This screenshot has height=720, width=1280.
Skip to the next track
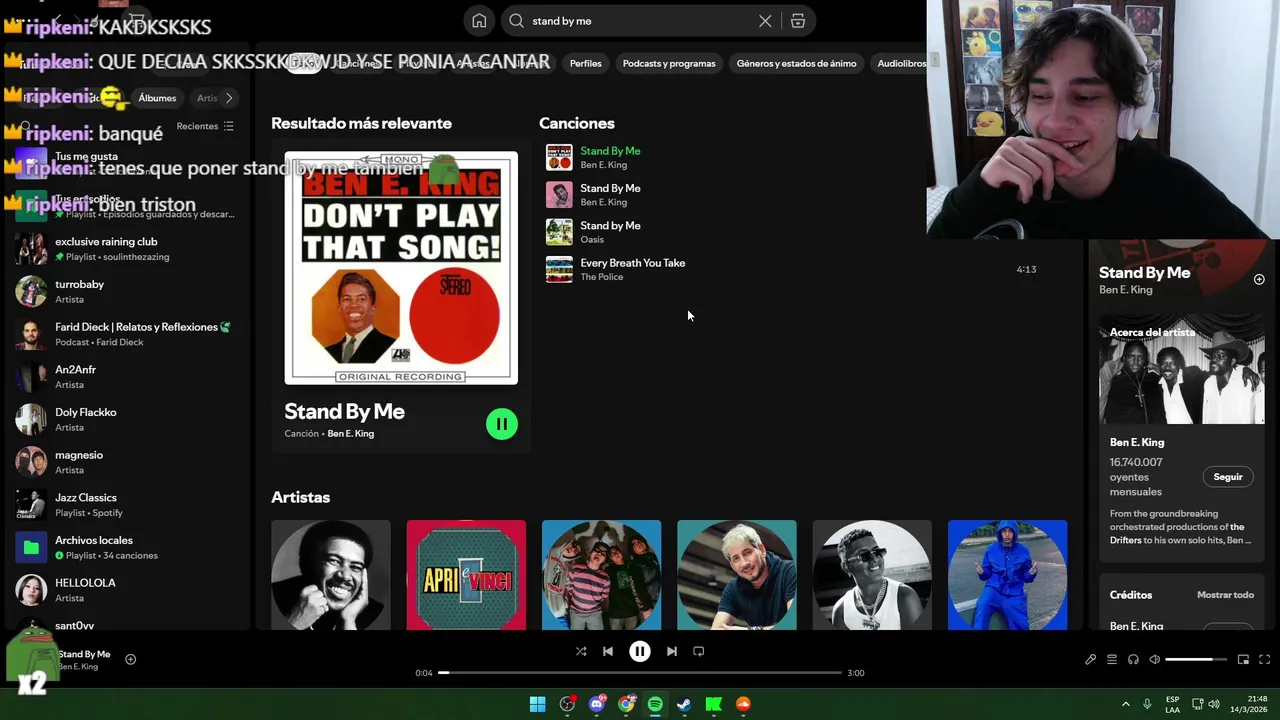672,651
